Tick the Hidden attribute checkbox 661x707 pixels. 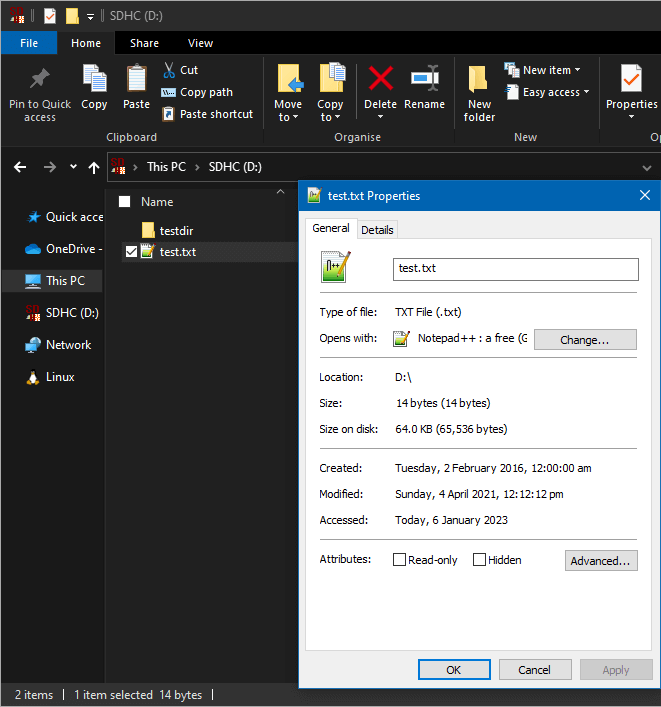(480, 560)
